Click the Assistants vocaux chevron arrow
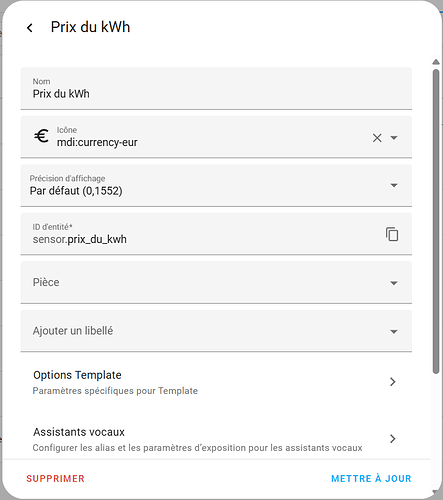 (393, 439)
